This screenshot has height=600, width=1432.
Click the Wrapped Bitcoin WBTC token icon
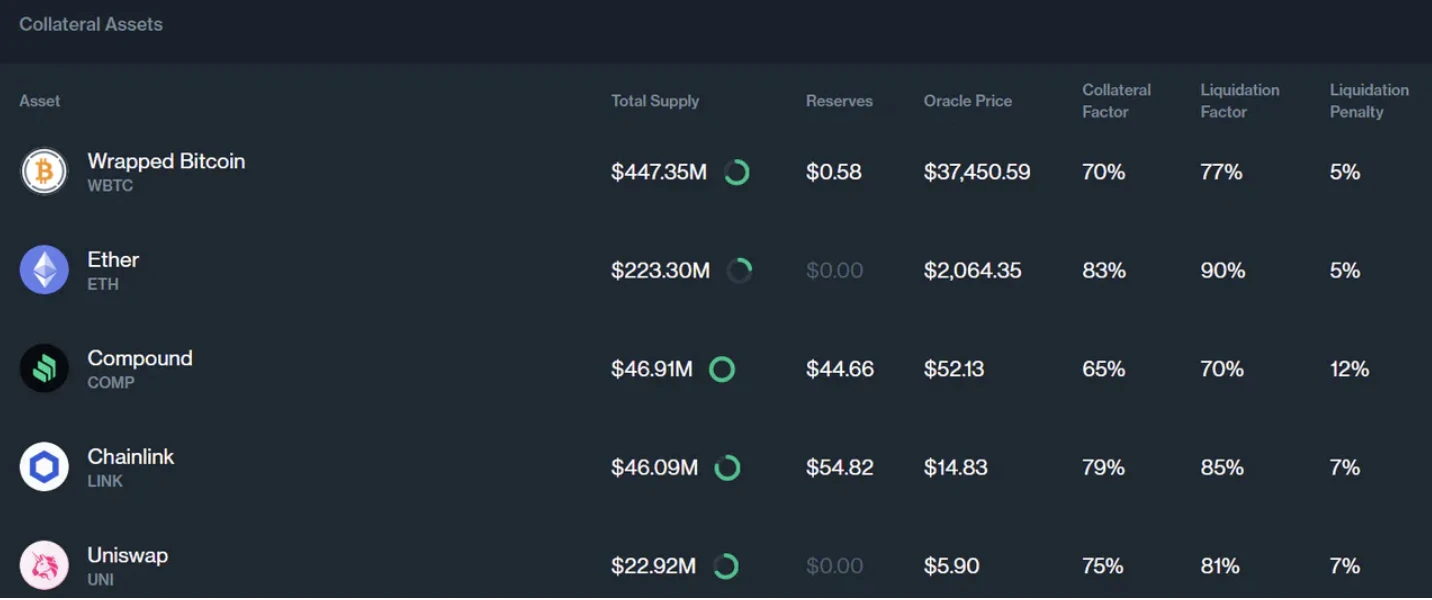44,172
